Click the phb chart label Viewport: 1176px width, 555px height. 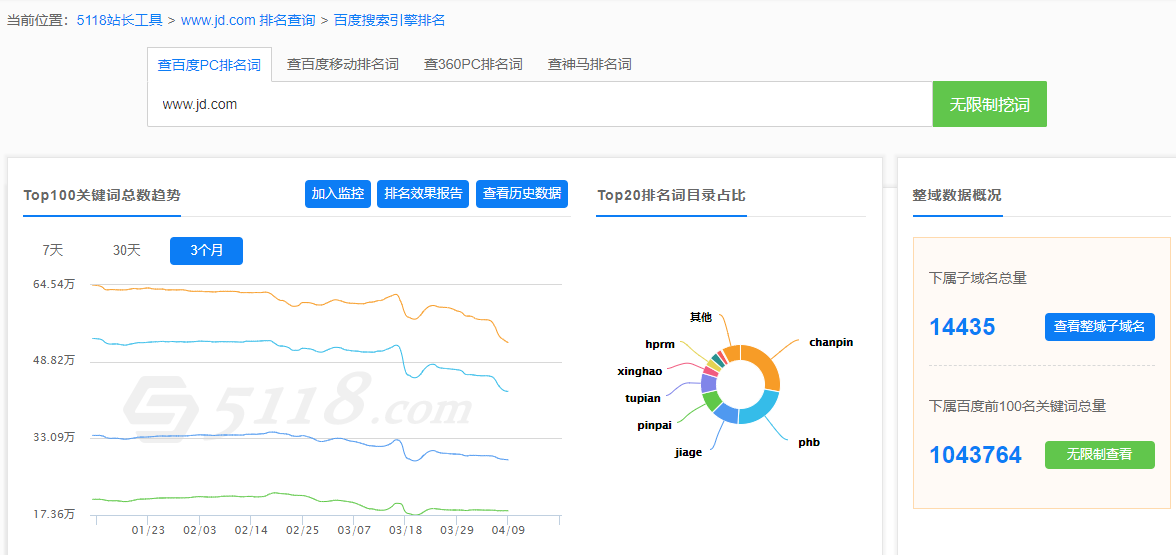coord(809,442)
